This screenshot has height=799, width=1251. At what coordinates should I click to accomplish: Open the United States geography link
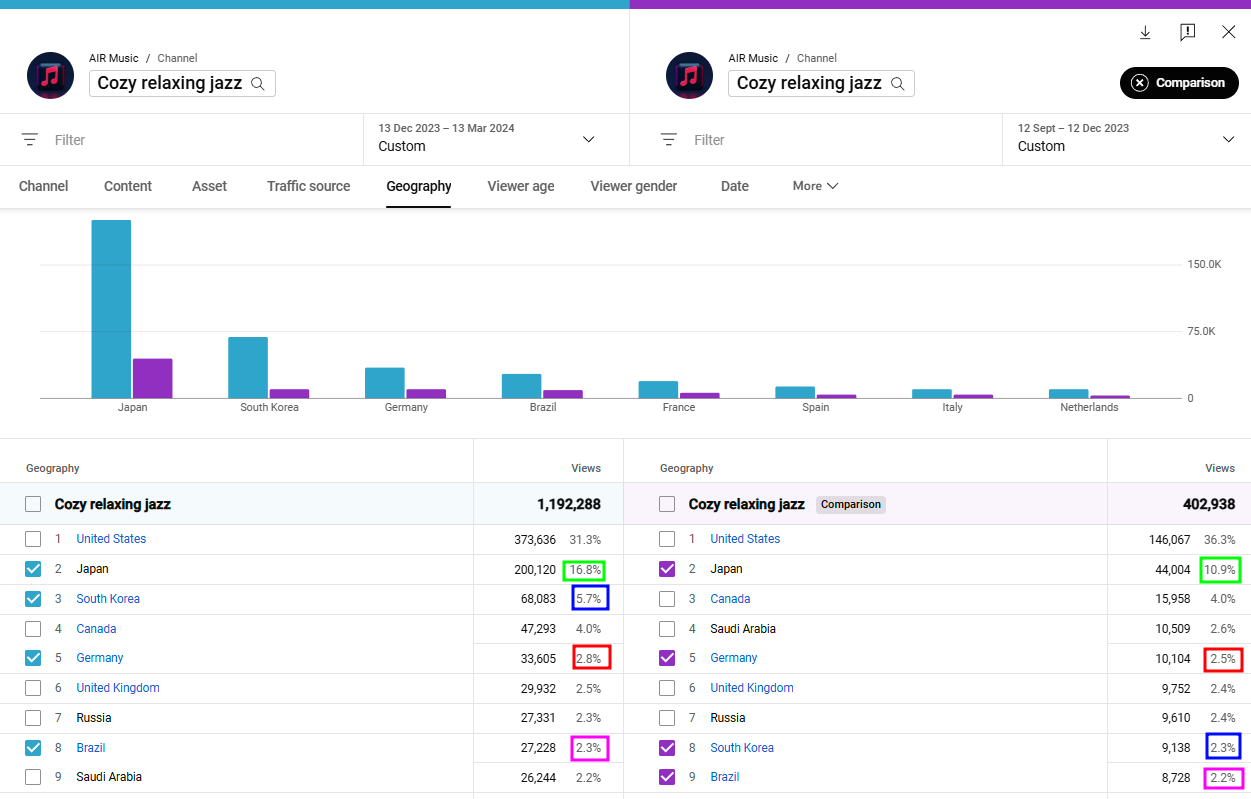pyautogui.click(x=111, y=538)
